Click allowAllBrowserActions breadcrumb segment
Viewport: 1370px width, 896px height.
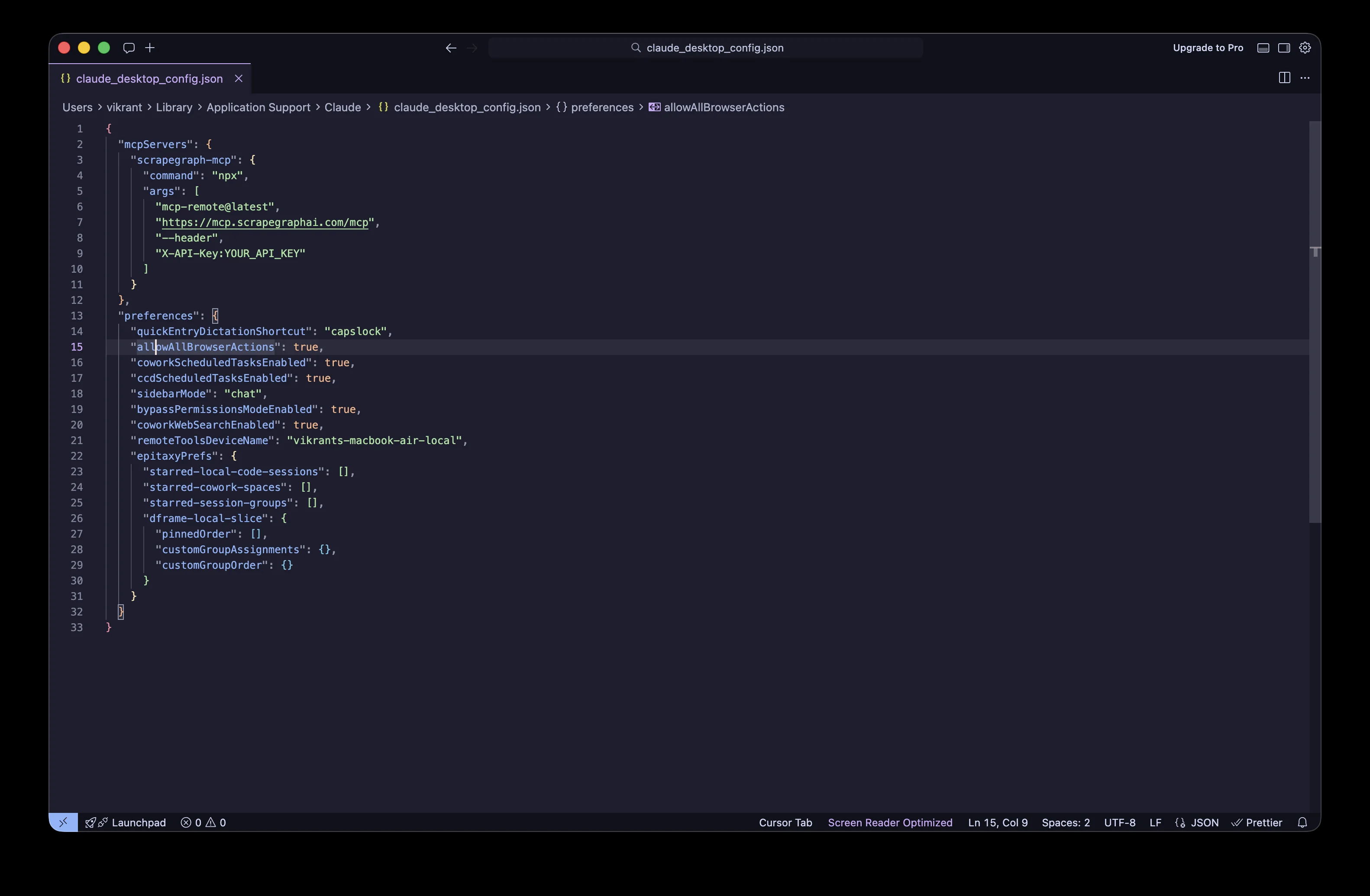pos(724,107)
